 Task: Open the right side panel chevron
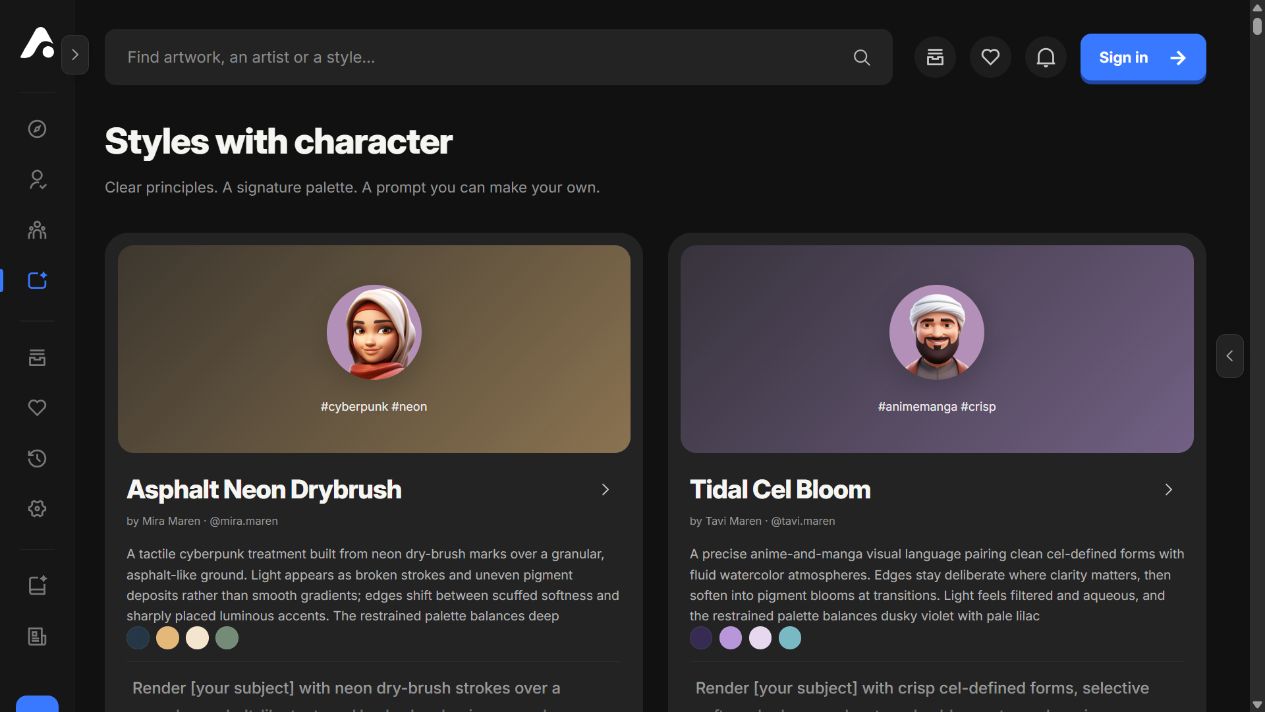tap(1230, 356)
